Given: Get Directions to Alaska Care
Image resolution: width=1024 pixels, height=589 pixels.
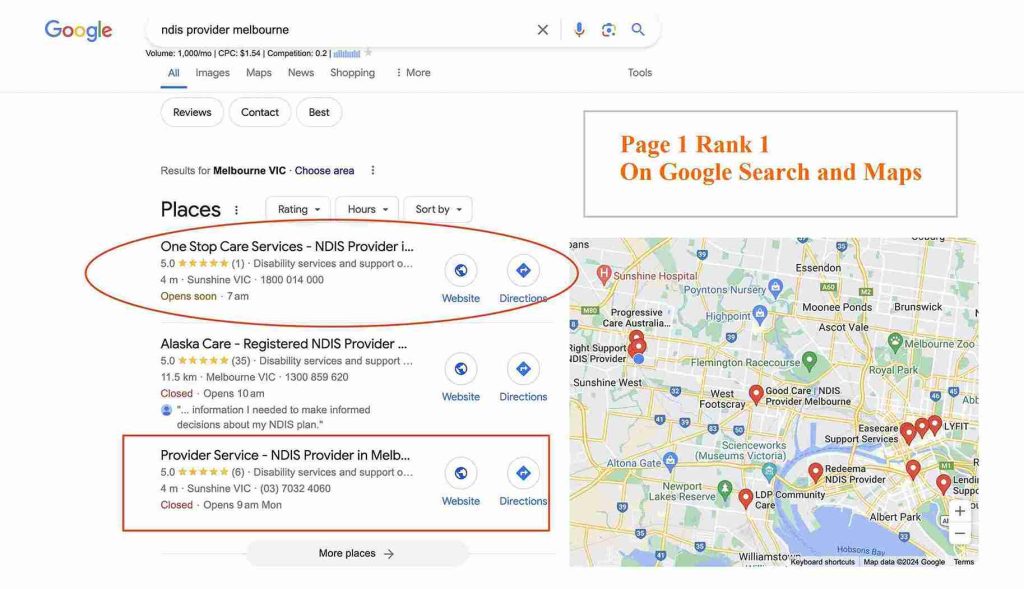Looking at the screenshot, I should [x=523, y=369].
